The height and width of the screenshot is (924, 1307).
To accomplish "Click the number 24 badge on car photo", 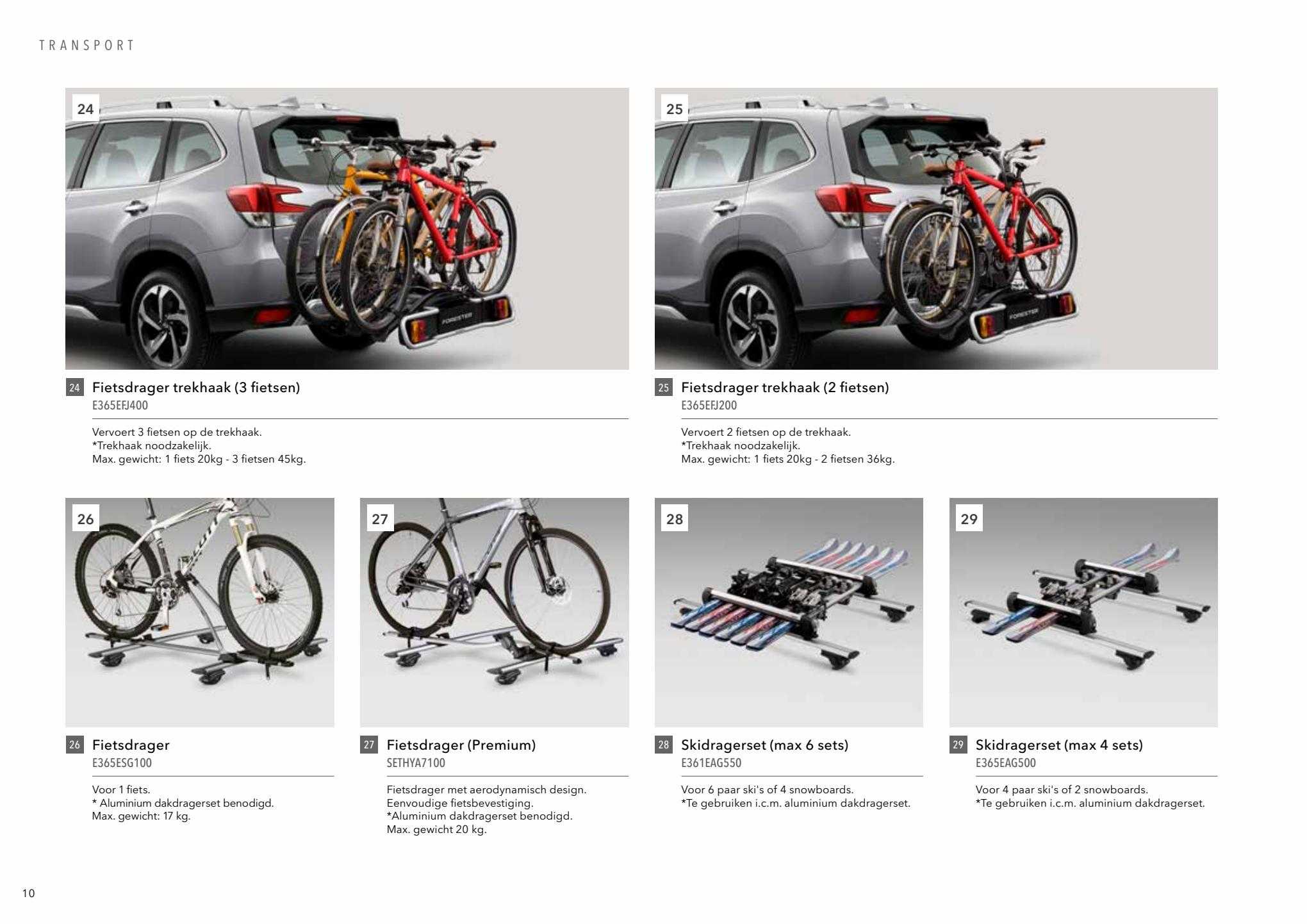I will [x=85, y=108].
